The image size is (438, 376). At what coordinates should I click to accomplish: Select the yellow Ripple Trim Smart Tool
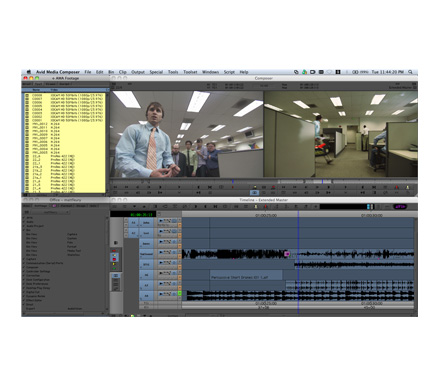pyautogui.click(x=114, y=264)
